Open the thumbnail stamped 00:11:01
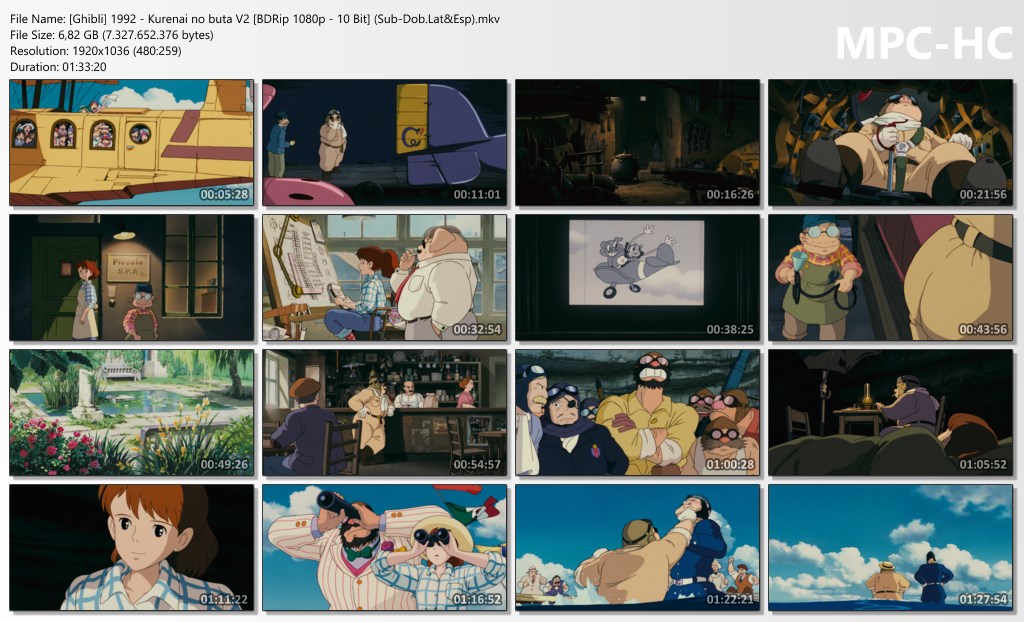 coord(385,142)
